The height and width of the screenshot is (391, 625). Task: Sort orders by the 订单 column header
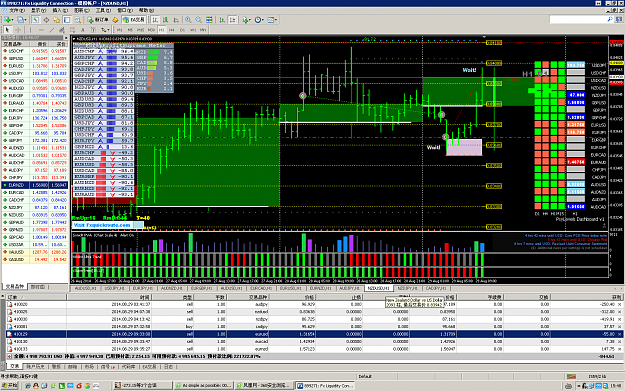click(x=36, y=297)
